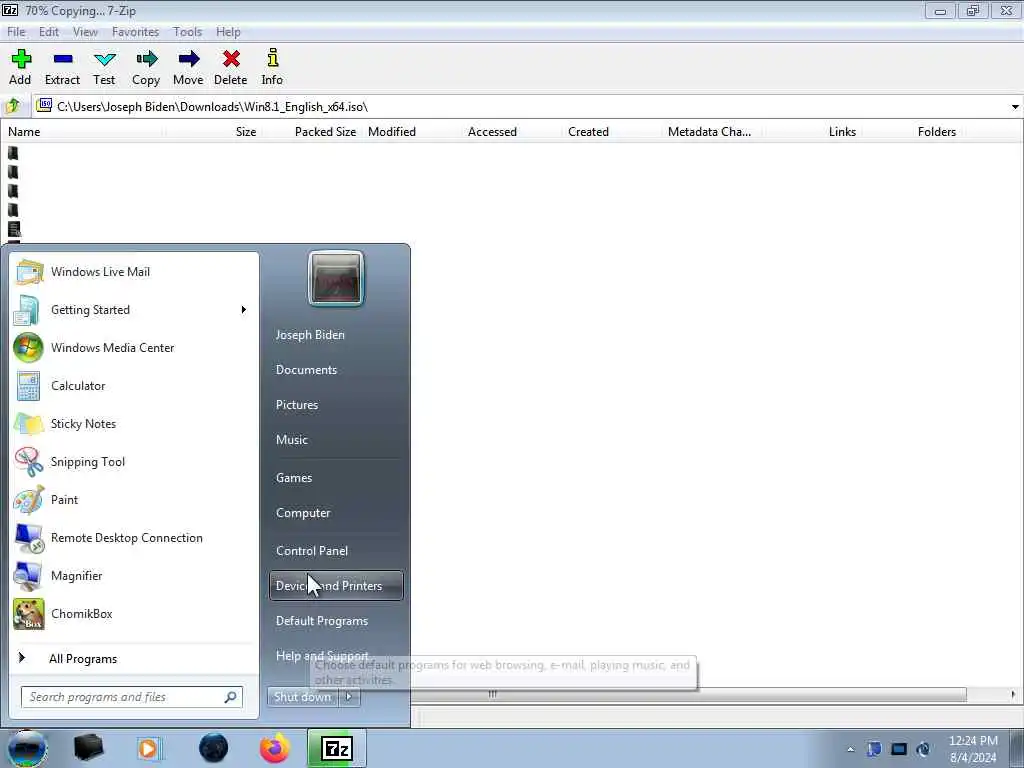Launch Windows Live Mail
The width and height of the screenshot is (1024, 768).
point(133,272)
